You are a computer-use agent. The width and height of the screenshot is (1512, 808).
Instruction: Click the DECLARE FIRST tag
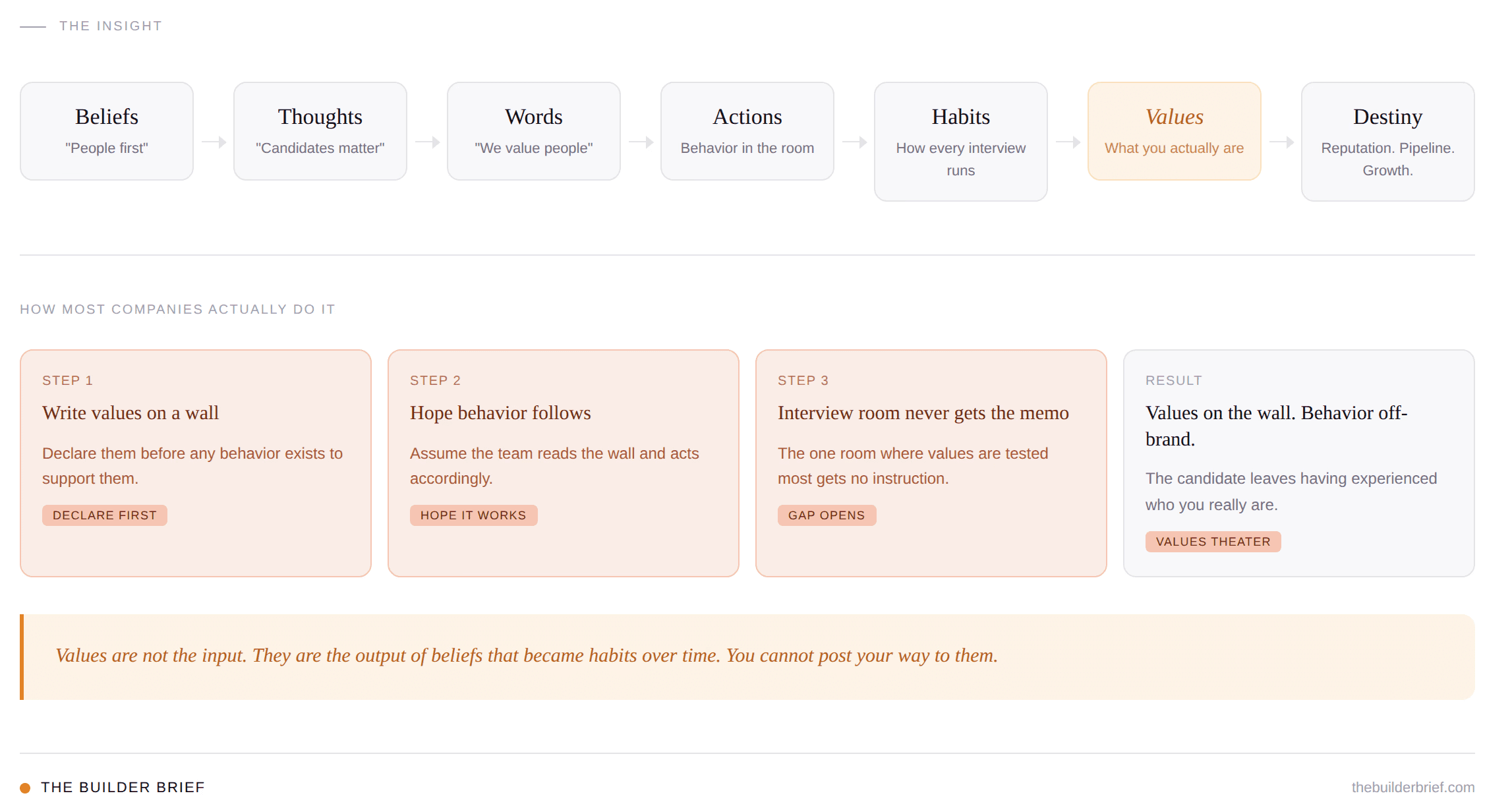coord(104,515)
